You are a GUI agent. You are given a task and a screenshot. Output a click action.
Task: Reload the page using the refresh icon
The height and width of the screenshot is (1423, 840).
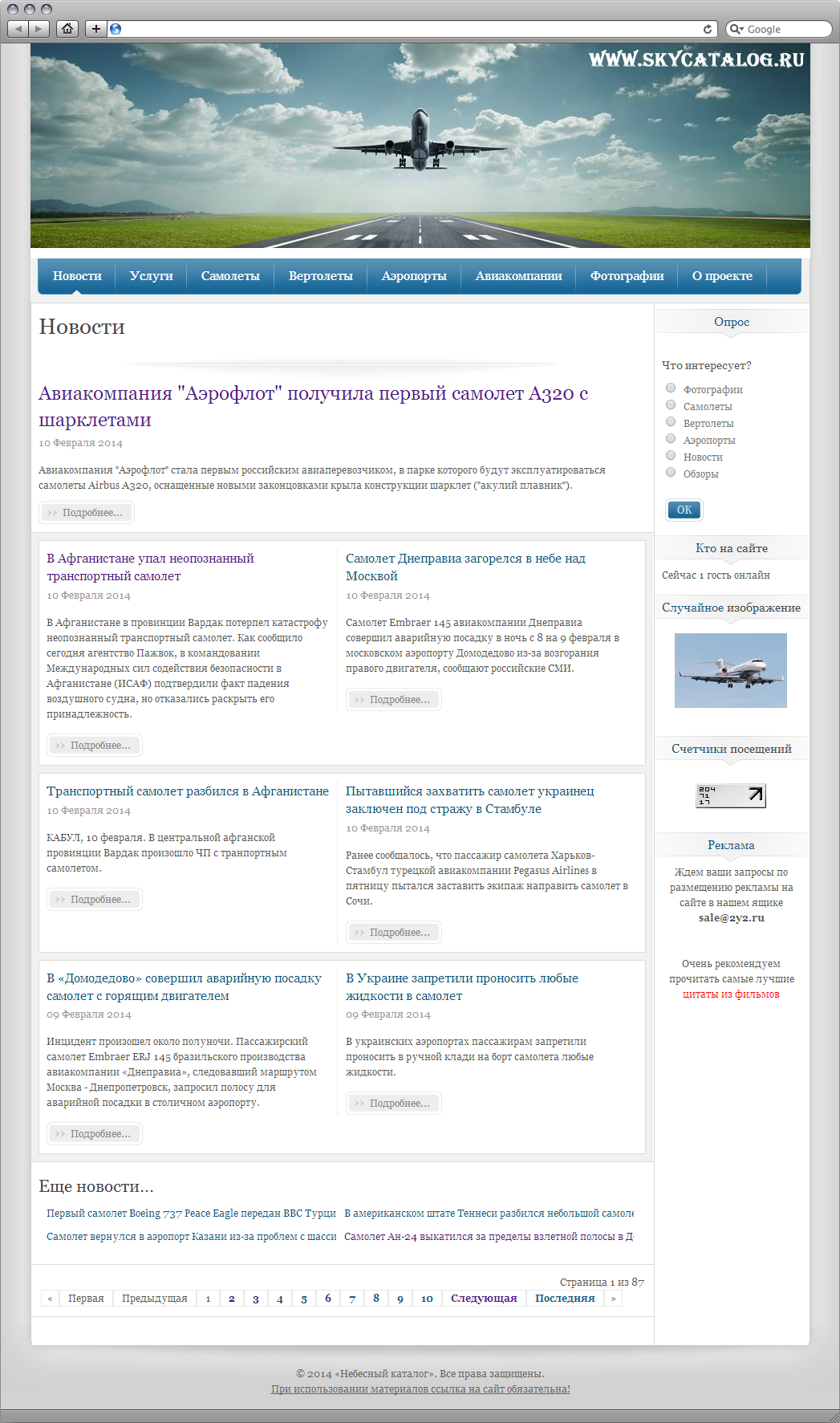click(x=708, y=29)
